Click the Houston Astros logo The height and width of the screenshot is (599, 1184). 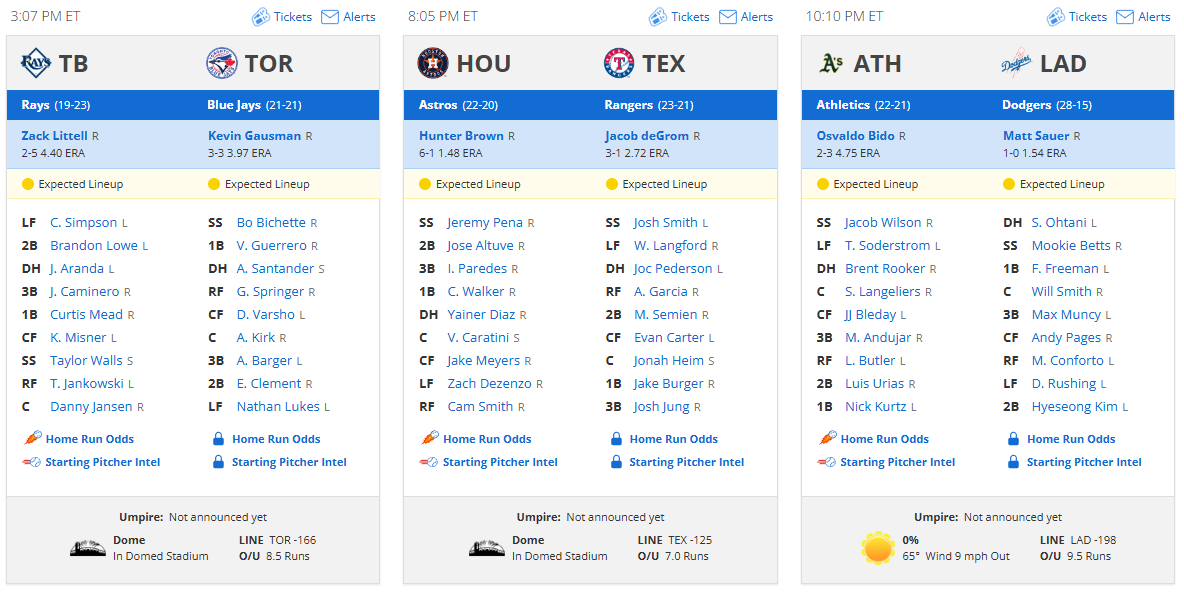point(433,64)
